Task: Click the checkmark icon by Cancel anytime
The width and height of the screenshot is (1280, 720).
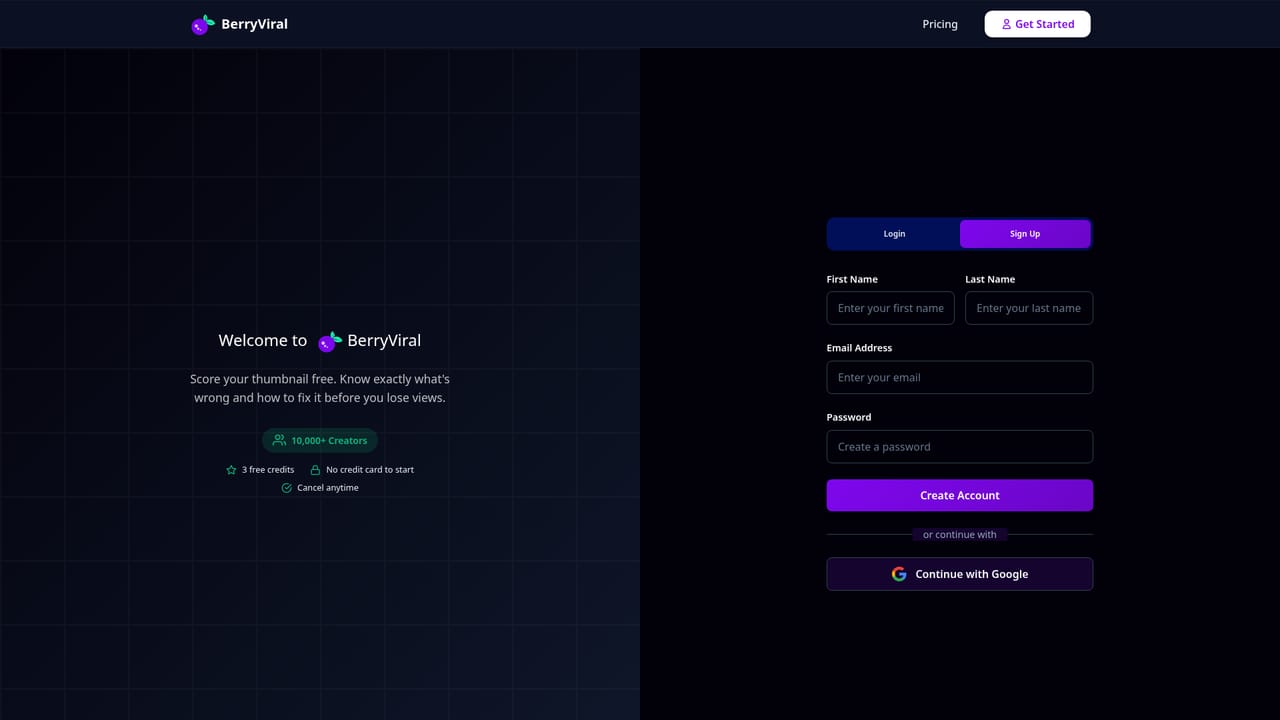Action: point(287,488)
